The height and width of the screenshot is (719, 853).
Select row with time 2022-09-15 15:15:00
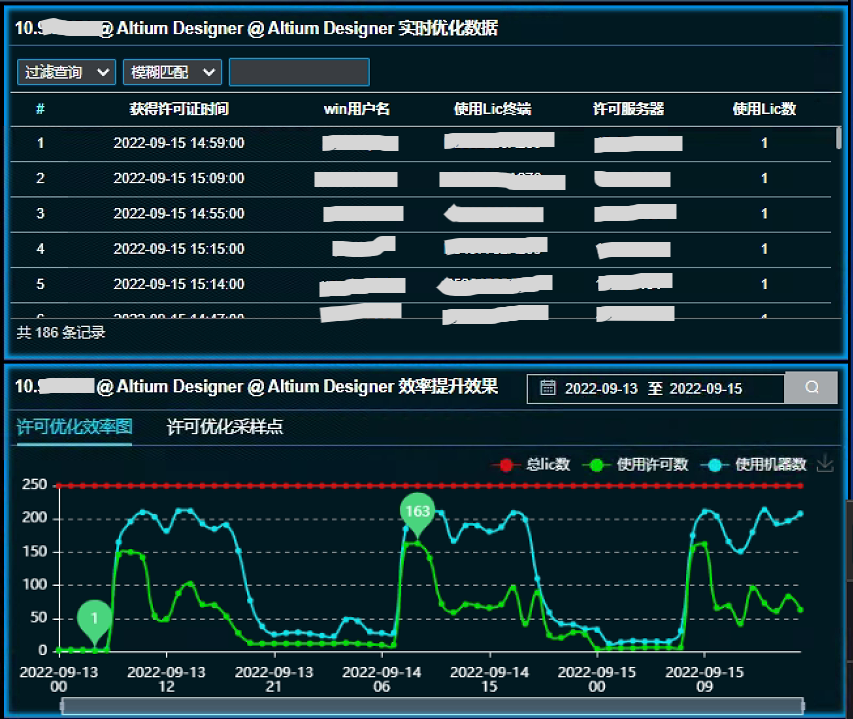(x=421, y=249)
